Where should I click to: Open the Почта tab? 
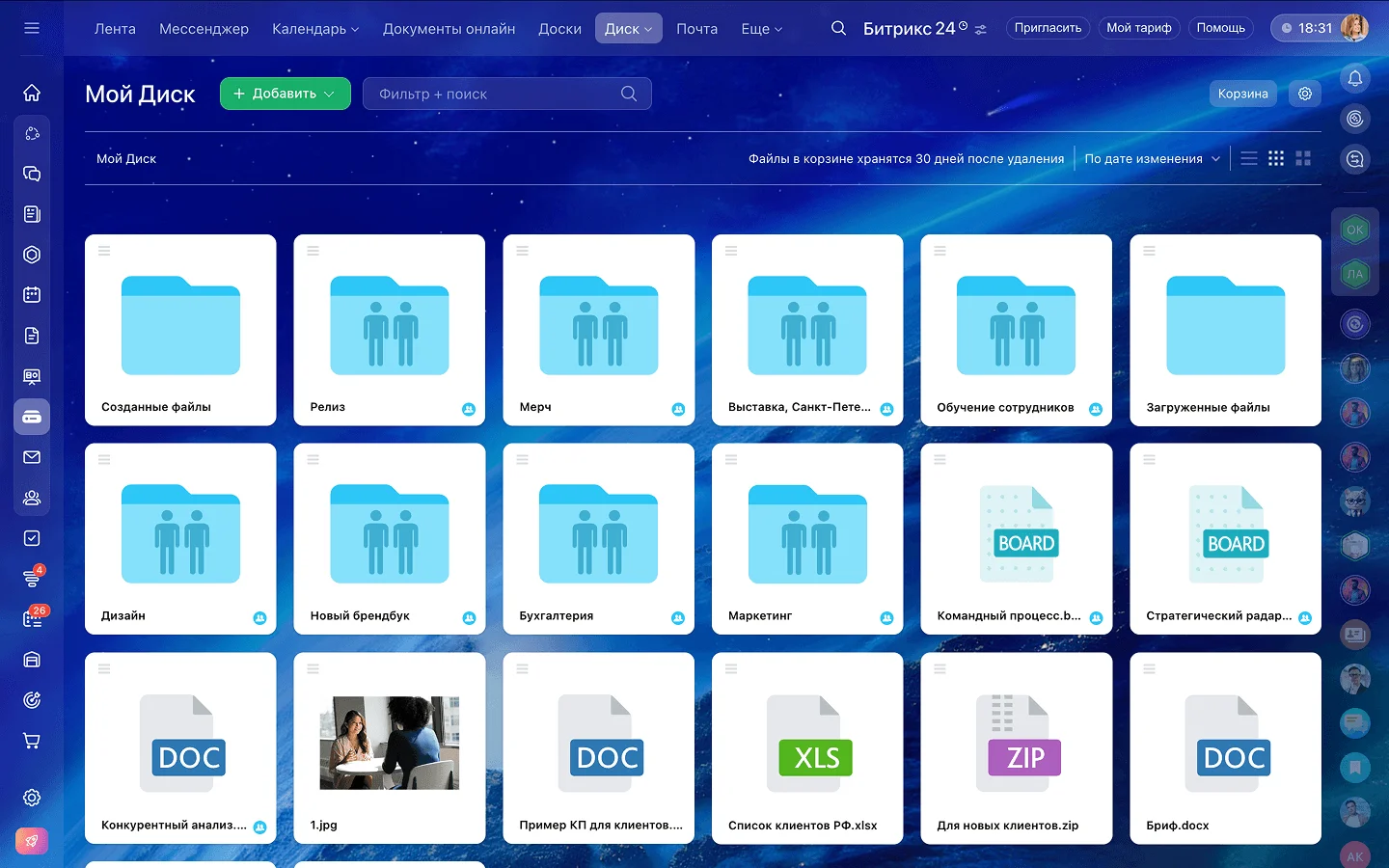coord(696,29)
